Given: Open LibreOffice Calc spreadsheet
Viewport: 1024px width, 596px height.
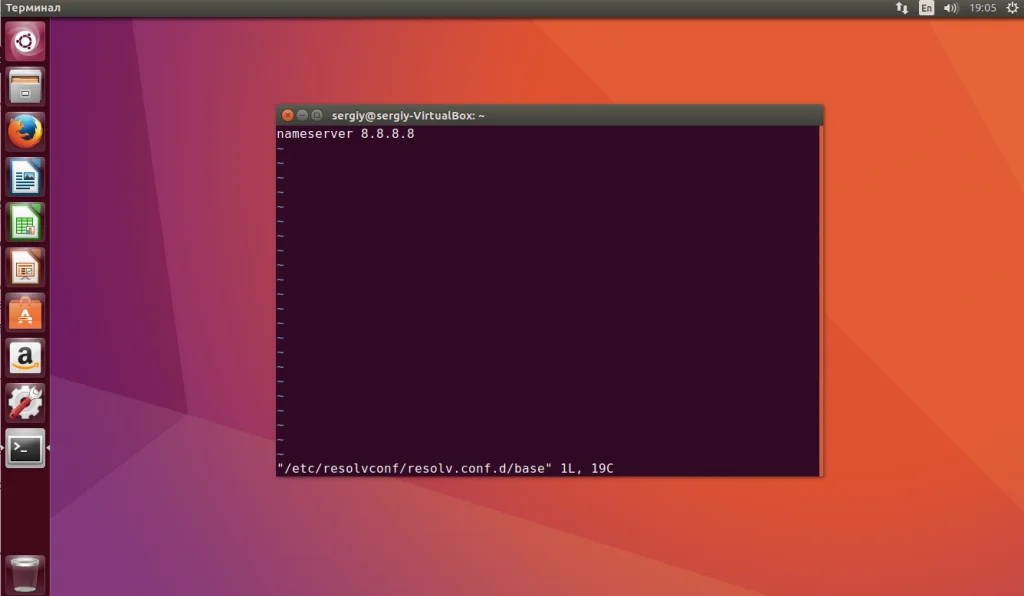Looking at the screenshot, I should point(25,222).
